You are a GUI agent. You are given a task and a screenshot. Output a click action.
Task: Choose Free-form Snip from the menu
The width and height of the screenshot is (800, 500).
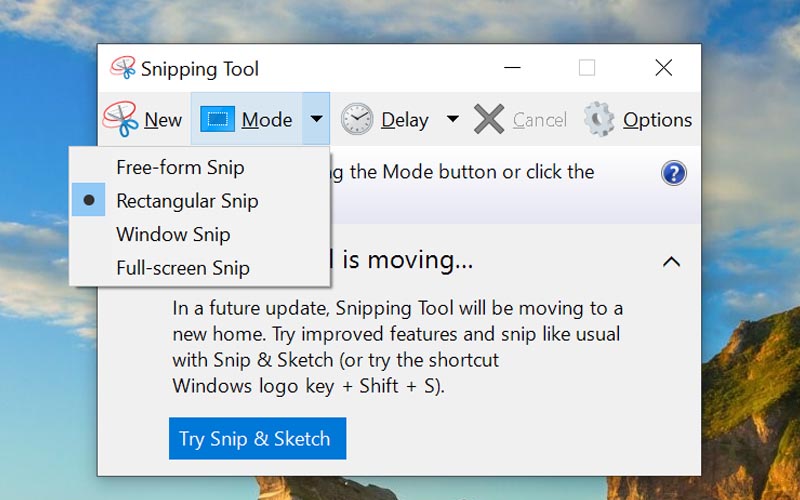tap(180, 167)
